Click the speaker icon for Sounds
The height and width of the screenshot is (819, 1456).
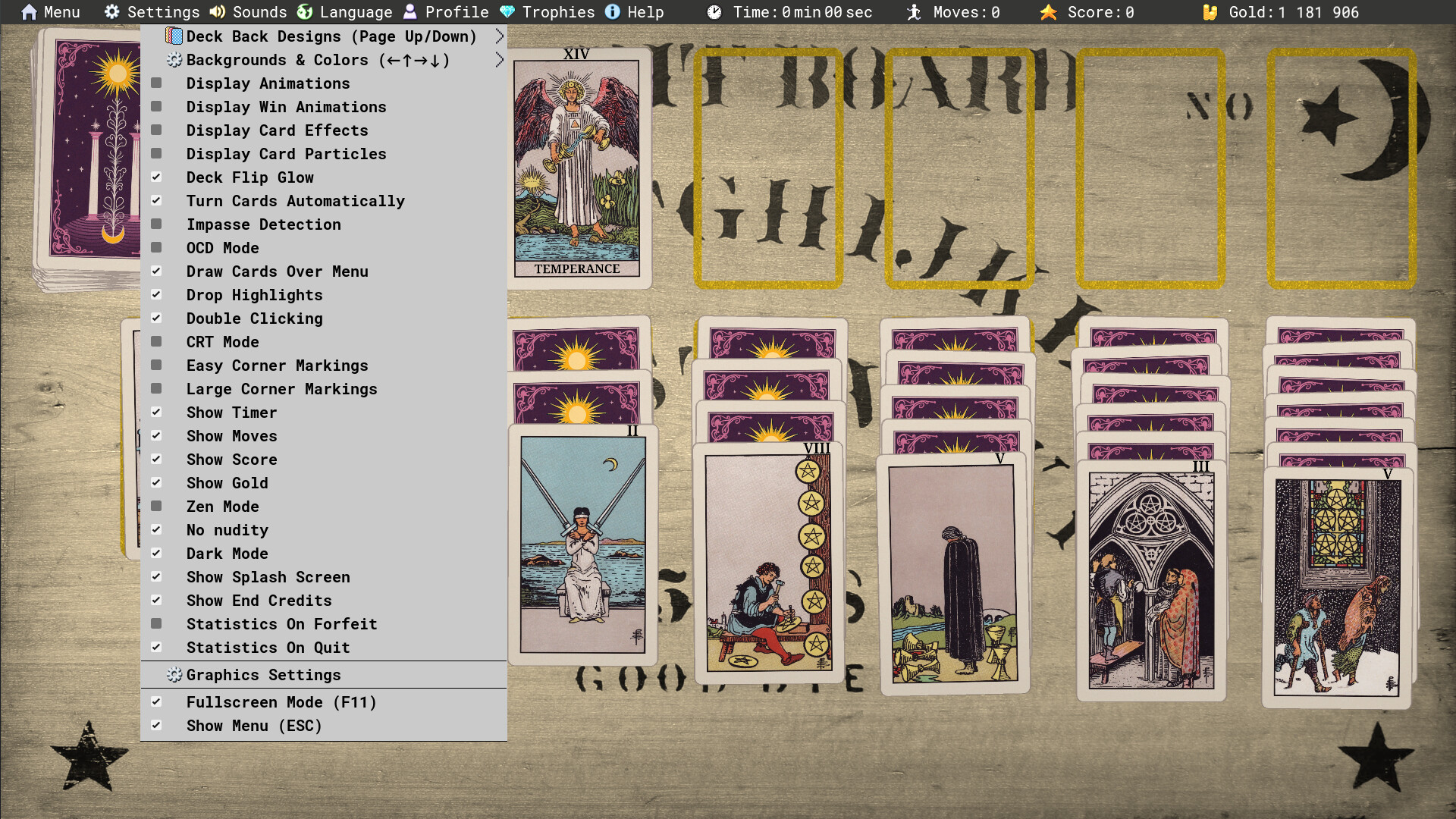point(217,12)
